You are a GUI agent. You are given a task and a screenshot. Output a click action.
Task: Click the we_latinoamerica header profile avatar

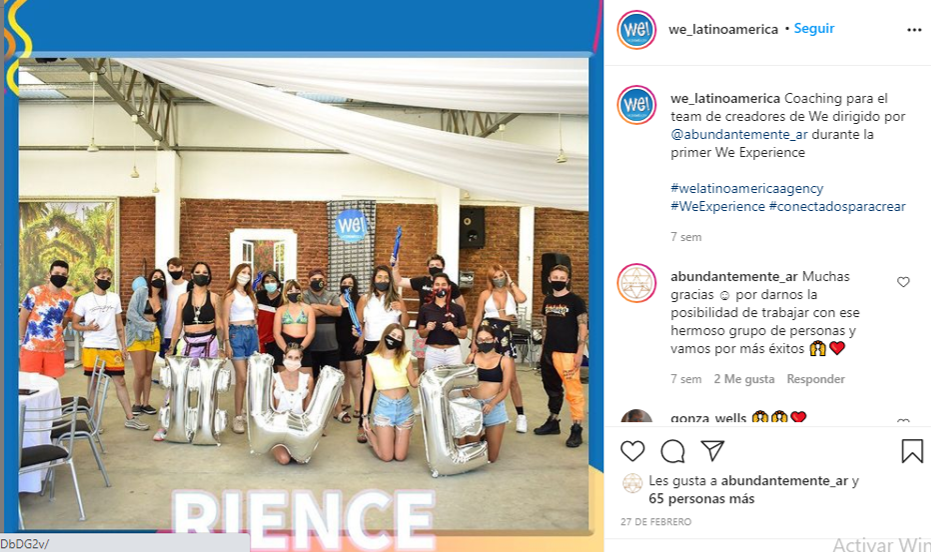(636, 29)
